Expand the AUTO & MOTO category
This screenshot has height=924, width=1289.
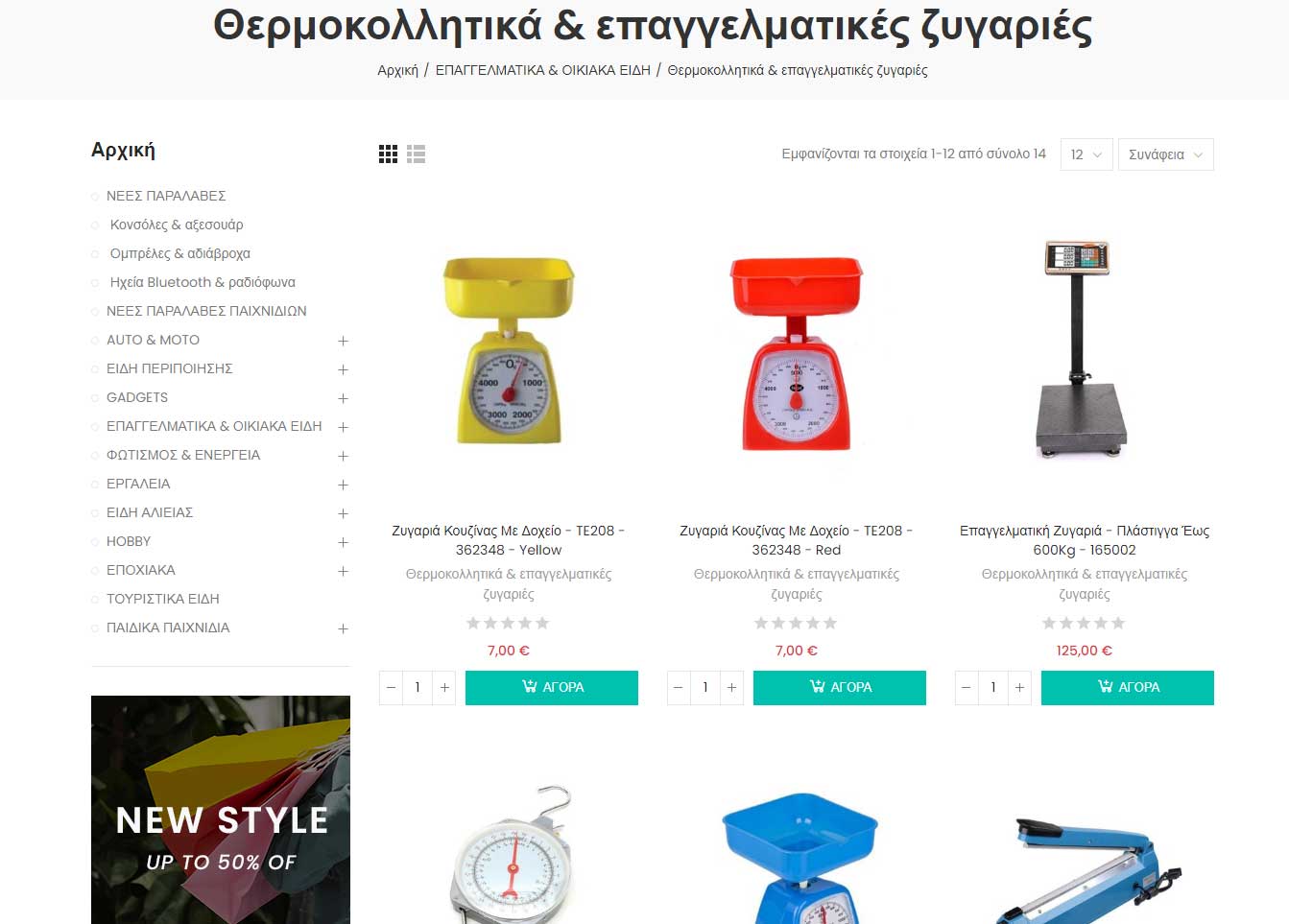click(x=343, y=341)
